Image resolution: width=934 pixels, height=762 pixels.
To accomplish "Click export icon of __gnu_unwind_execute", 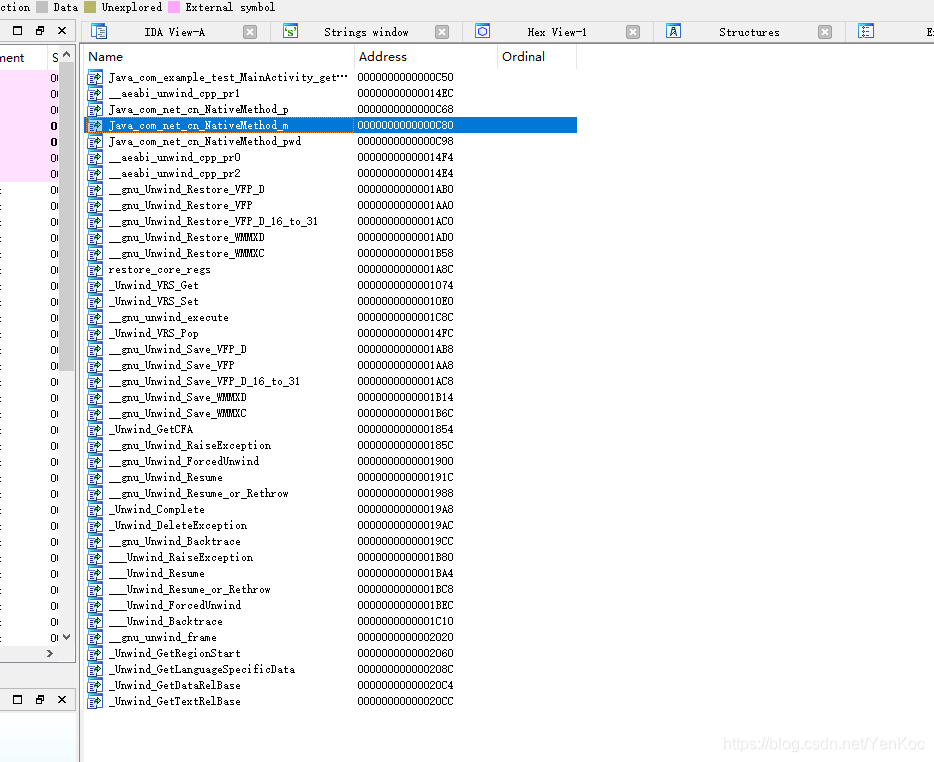I will tap(95, 318).
